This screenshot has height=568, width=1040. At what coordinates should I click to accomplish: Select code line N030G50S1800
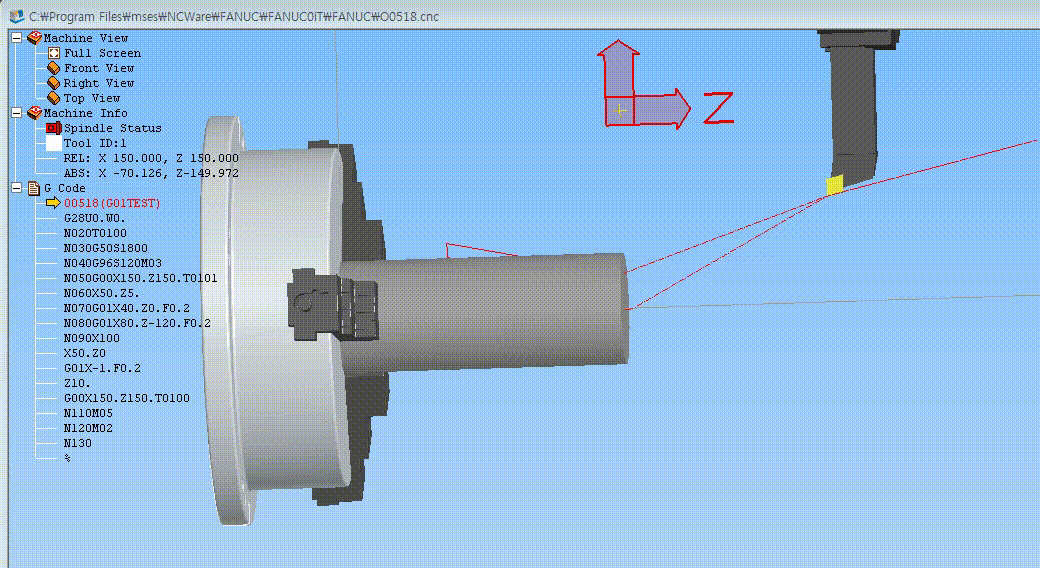[105, 248]
